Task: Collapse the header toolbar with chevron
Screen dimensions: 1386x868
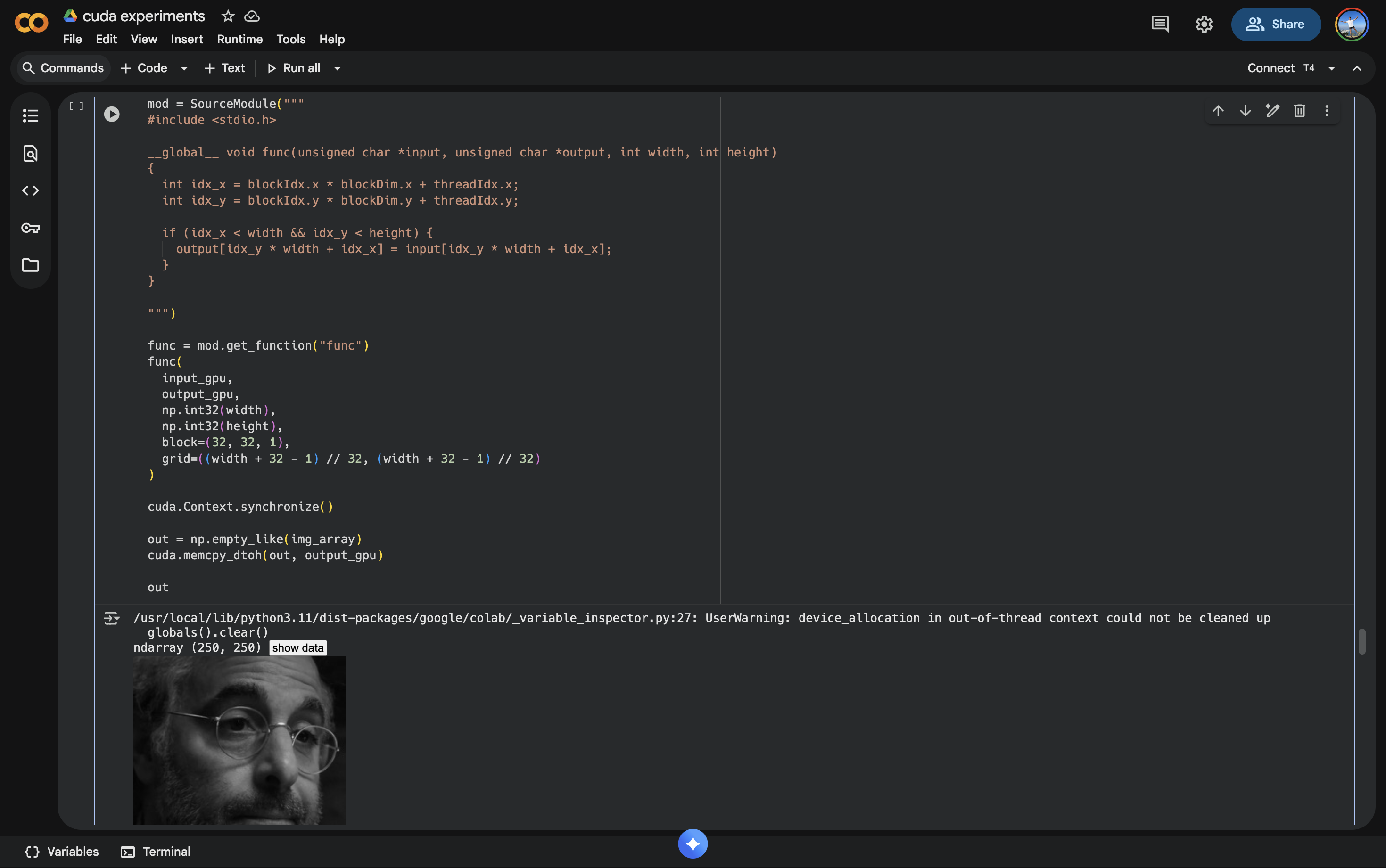Action: [x=1357, y=68]
